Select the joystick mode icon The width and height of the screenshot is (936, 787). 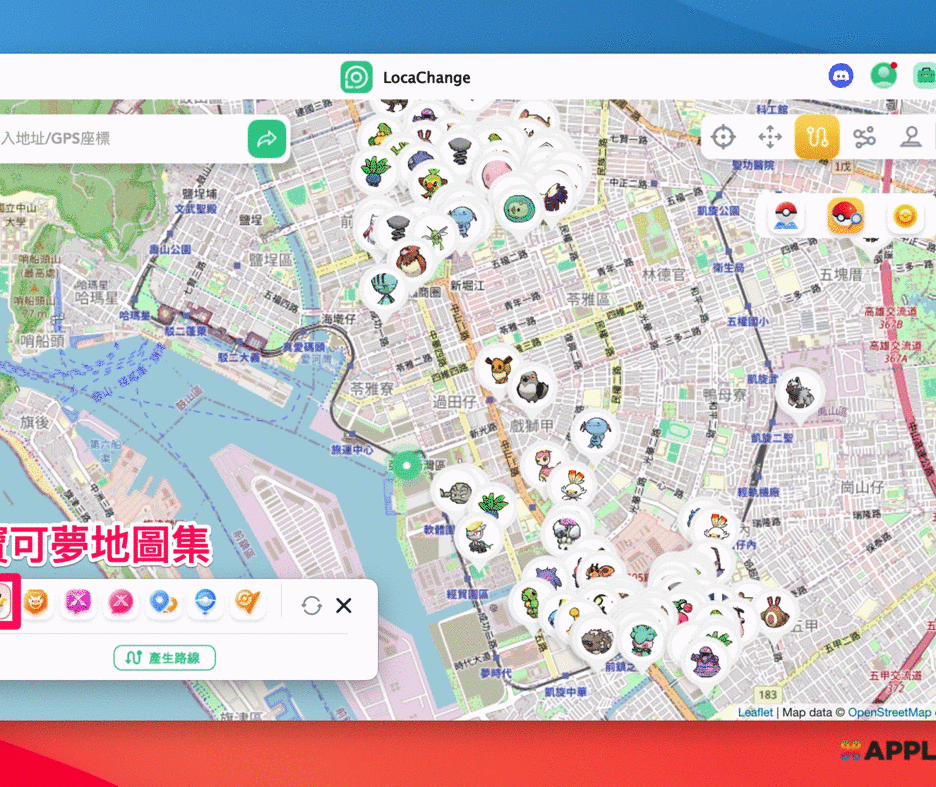click(910, 138)
